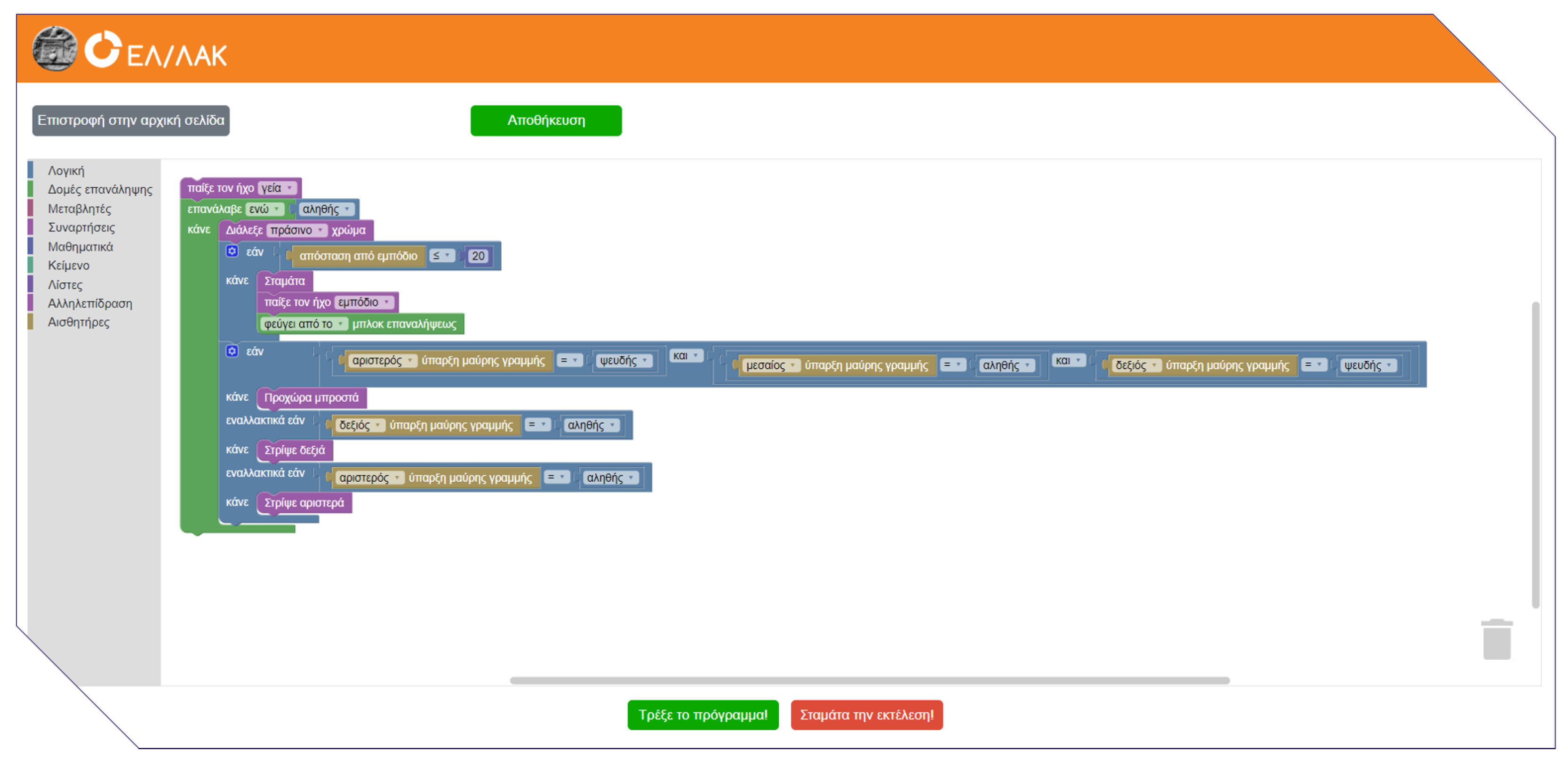This screenshot has height=760, width=1568.
Task: Open the γεία sound dropdown
Action: click(277, 187)
